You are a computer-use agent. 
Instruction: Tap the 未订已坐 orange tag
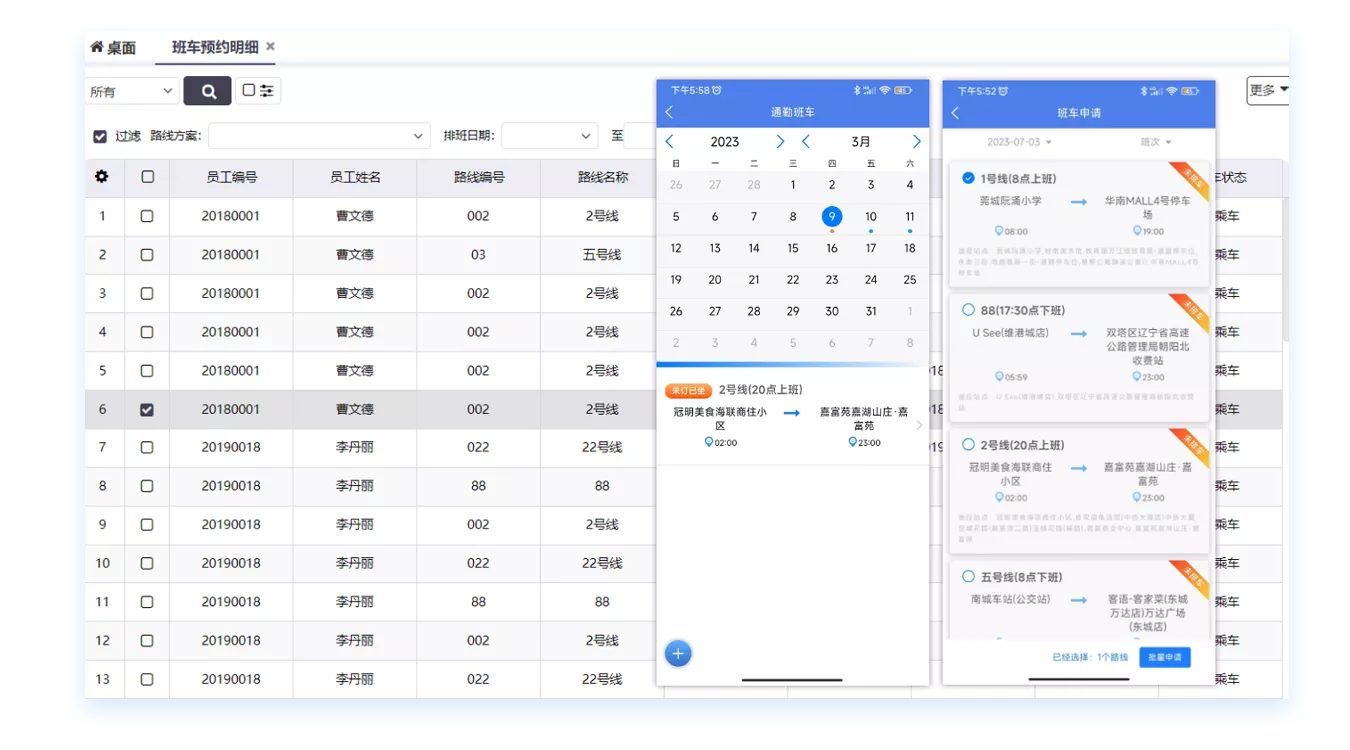(689, 390)
